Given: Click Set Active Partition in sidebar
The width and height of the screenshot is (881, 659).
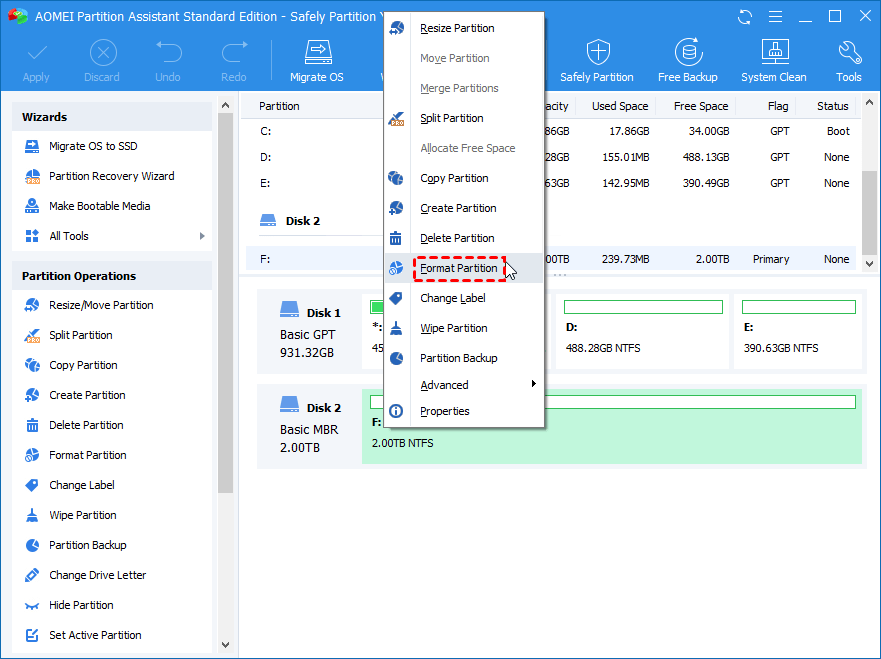Looking at the screenshot, I should 95,635.
